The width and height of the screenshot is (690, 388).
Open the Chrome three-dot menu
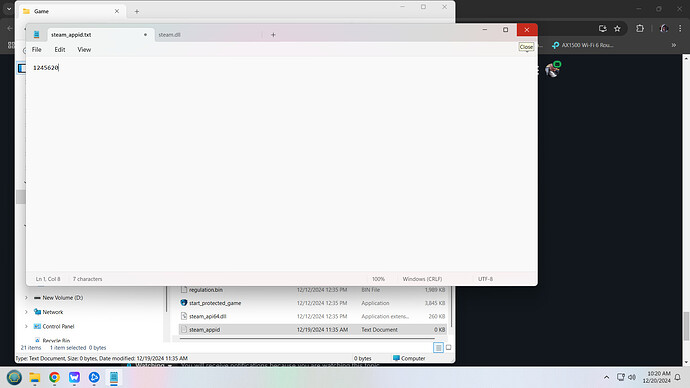(680, 29)
